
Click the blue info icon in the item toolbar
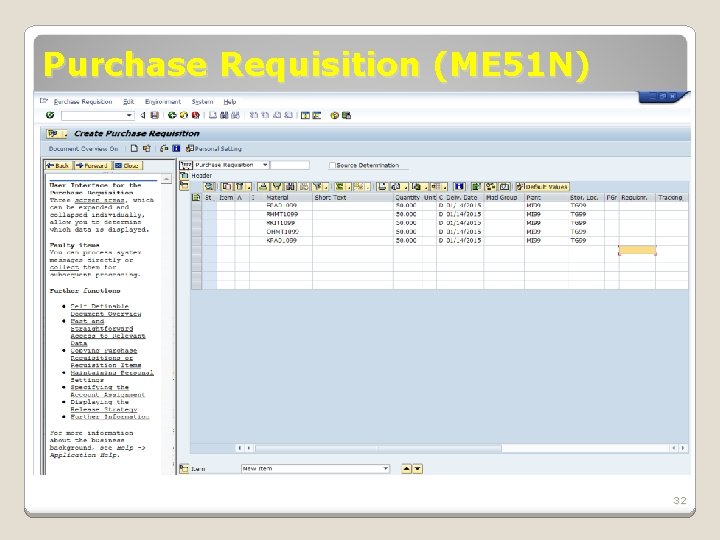pyautogui.click(x=459, y=186)
